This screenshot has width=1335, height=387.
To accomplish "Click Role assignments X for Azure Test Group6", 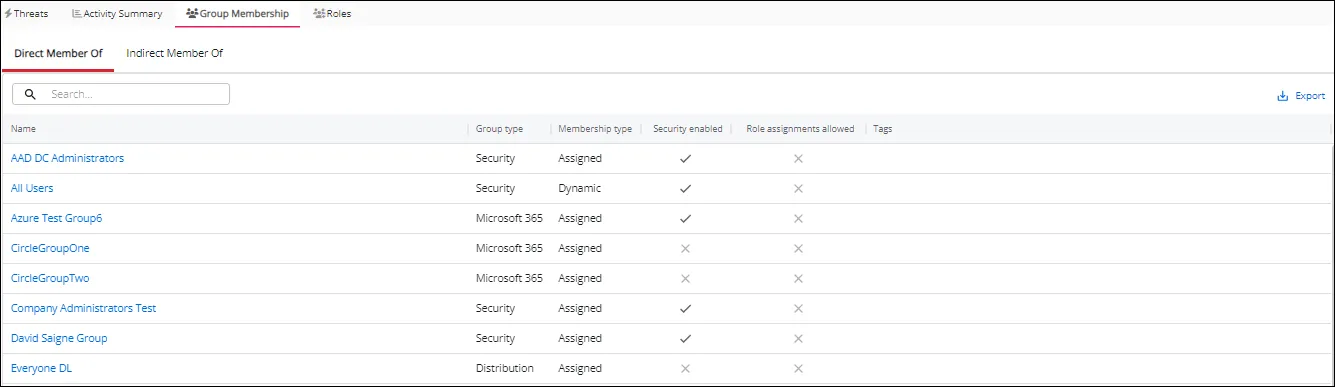I will coord(798,218).
